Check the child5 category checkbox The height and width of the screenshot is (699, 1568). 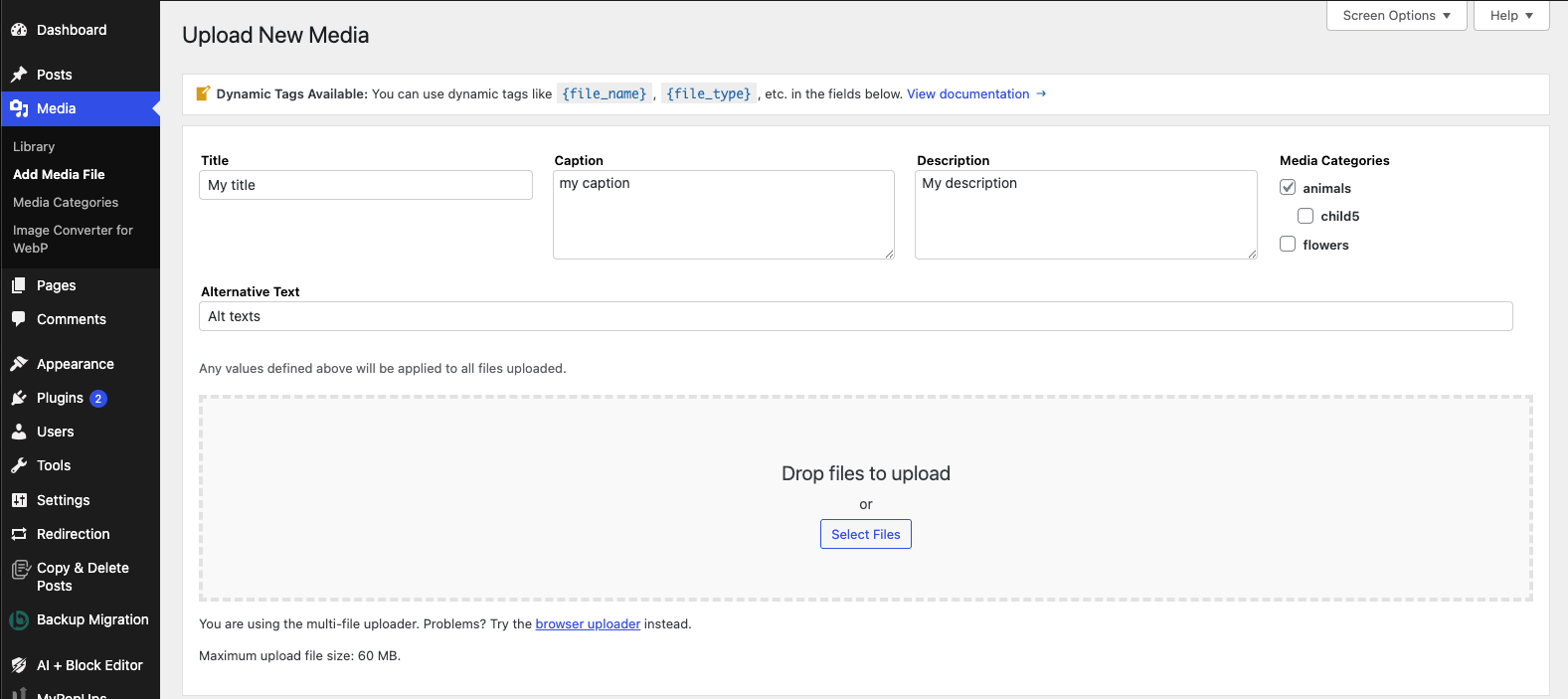coord(1306,216)
